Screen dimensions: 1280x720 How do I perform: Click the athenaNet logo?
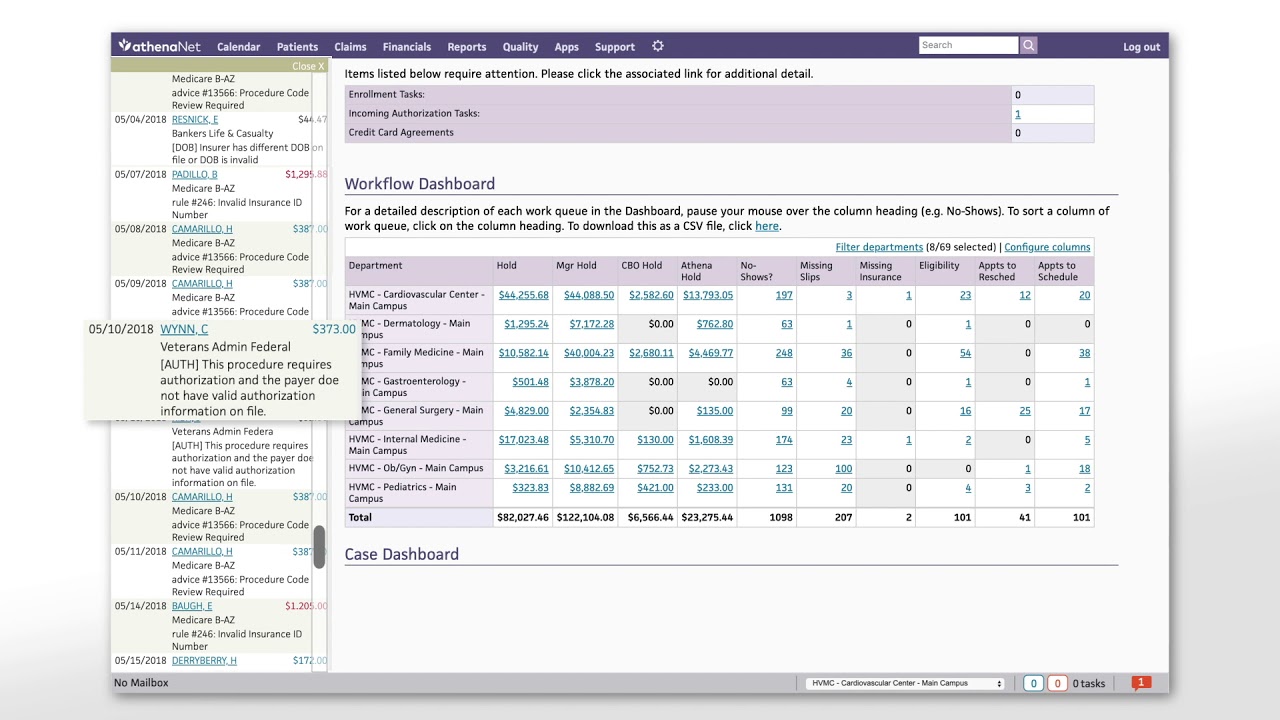click(160, 46)
